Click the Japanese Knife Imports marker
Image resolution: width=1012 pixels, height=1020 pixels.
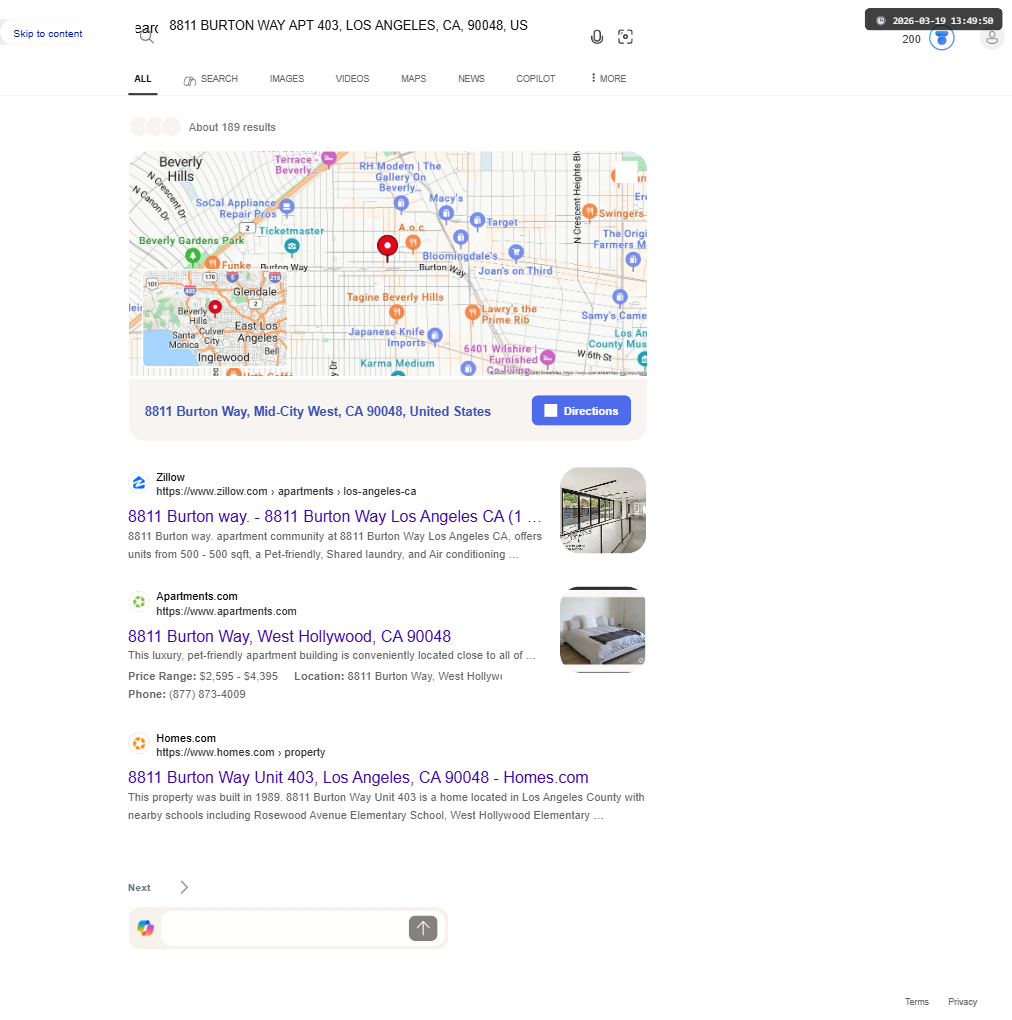tap(435, 336)
